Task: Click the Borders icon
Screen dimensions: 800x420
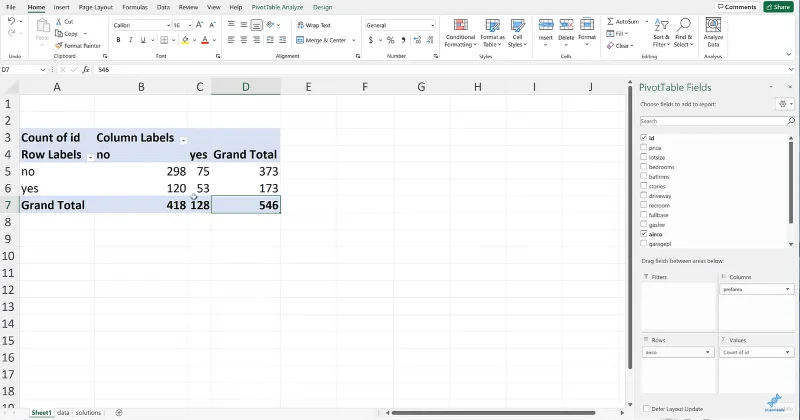Action: click(164, 40)
